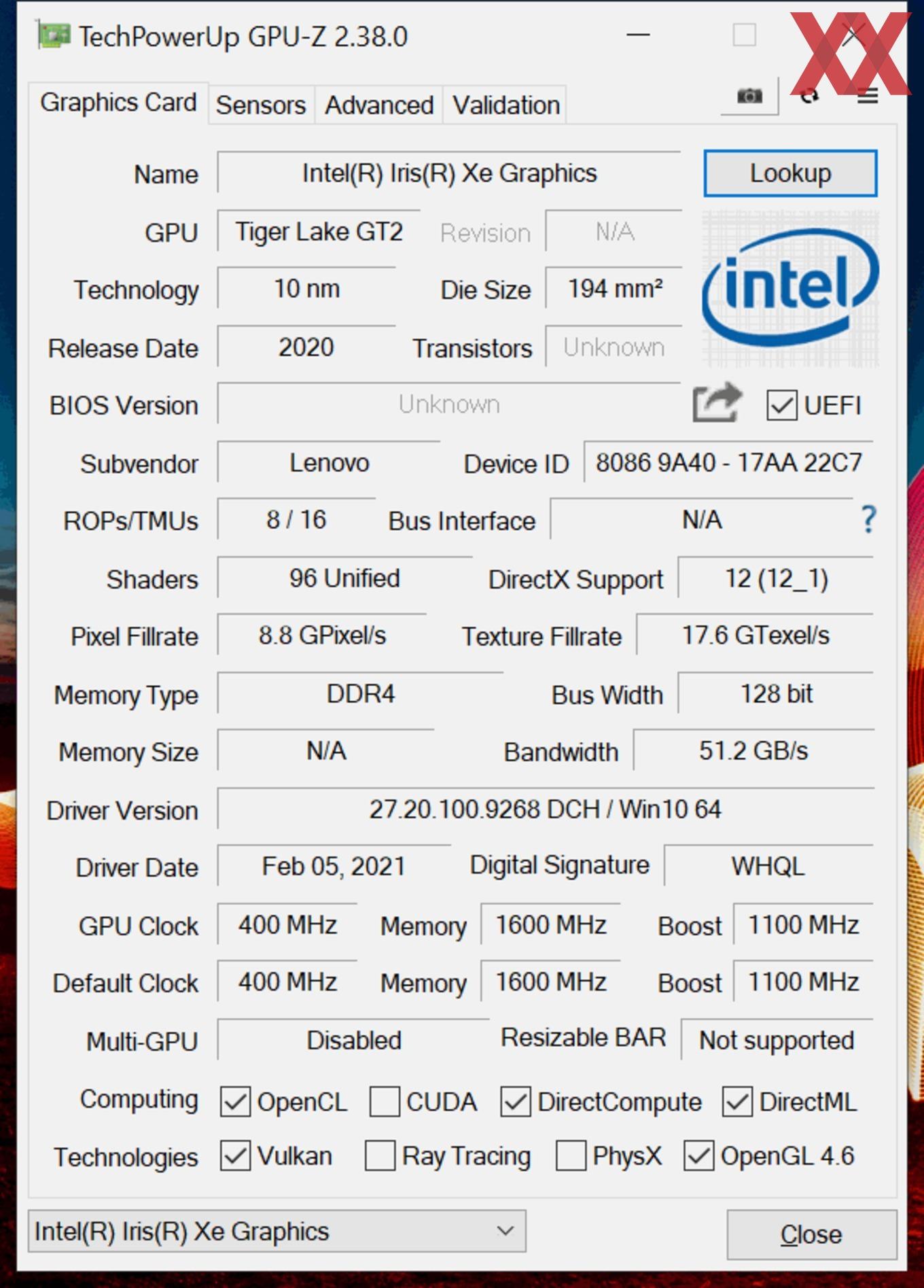Viewport: 924px width, 1288px height.
Task: Click the Intel logo image
Action: click(x=790, y=289)
